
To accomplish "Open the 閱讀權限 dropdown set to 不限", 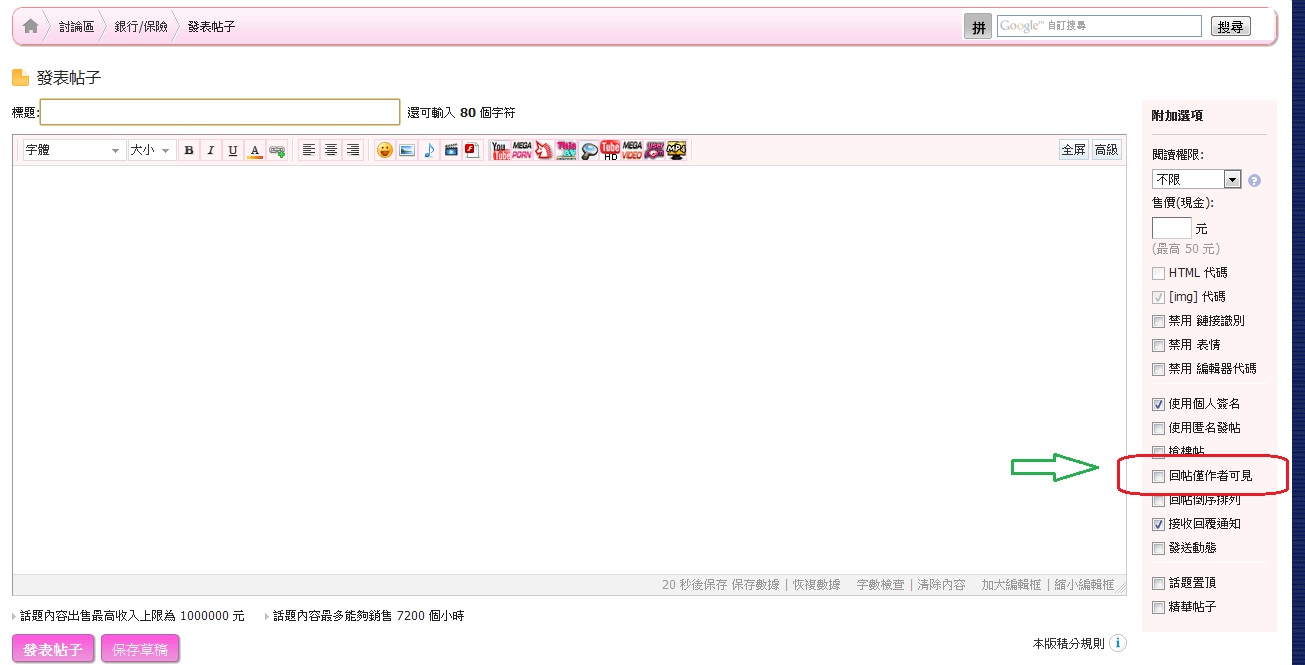I will (x=1196, y=180).
